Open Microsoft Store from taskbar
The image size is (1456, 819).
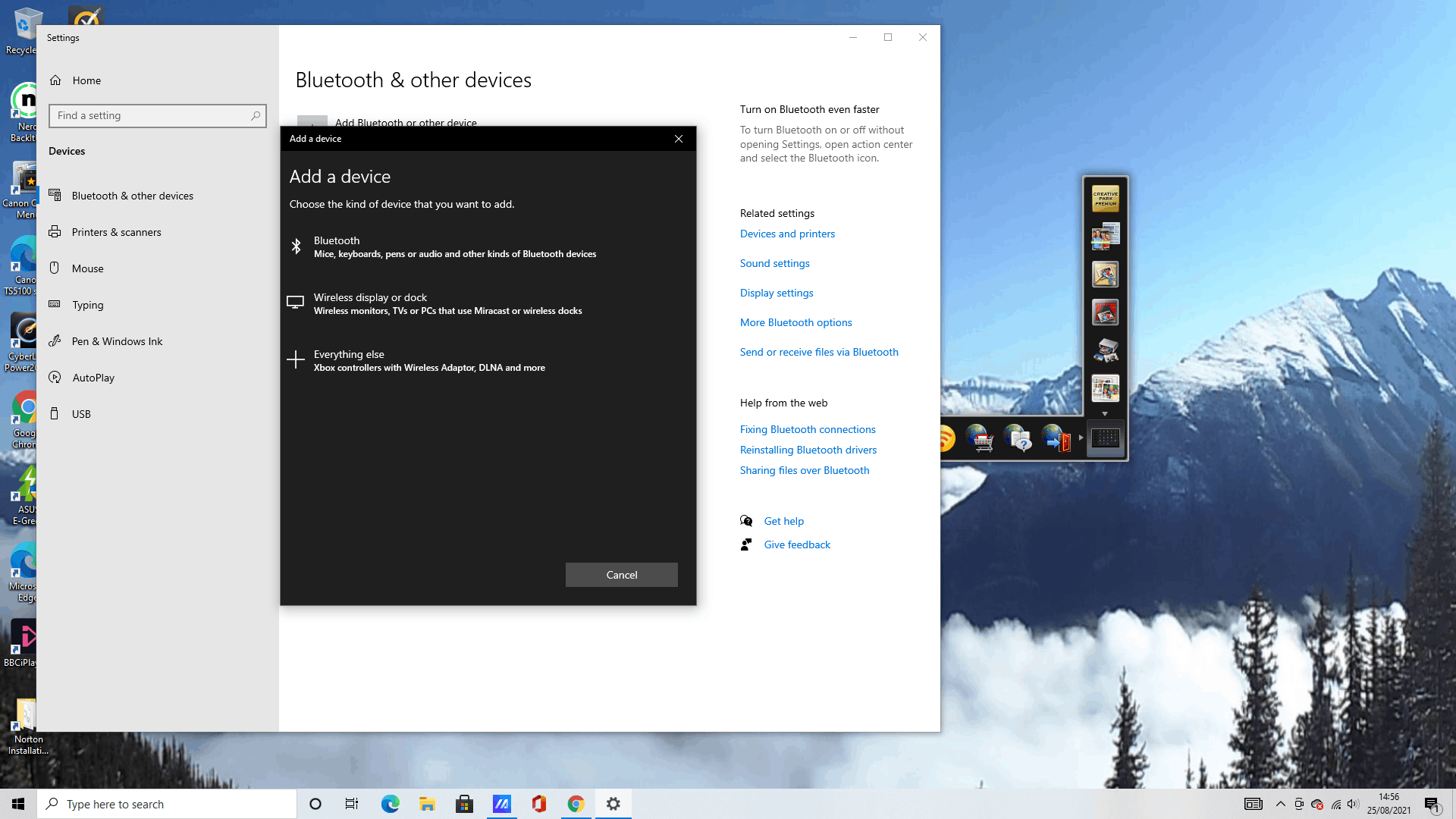464,804
